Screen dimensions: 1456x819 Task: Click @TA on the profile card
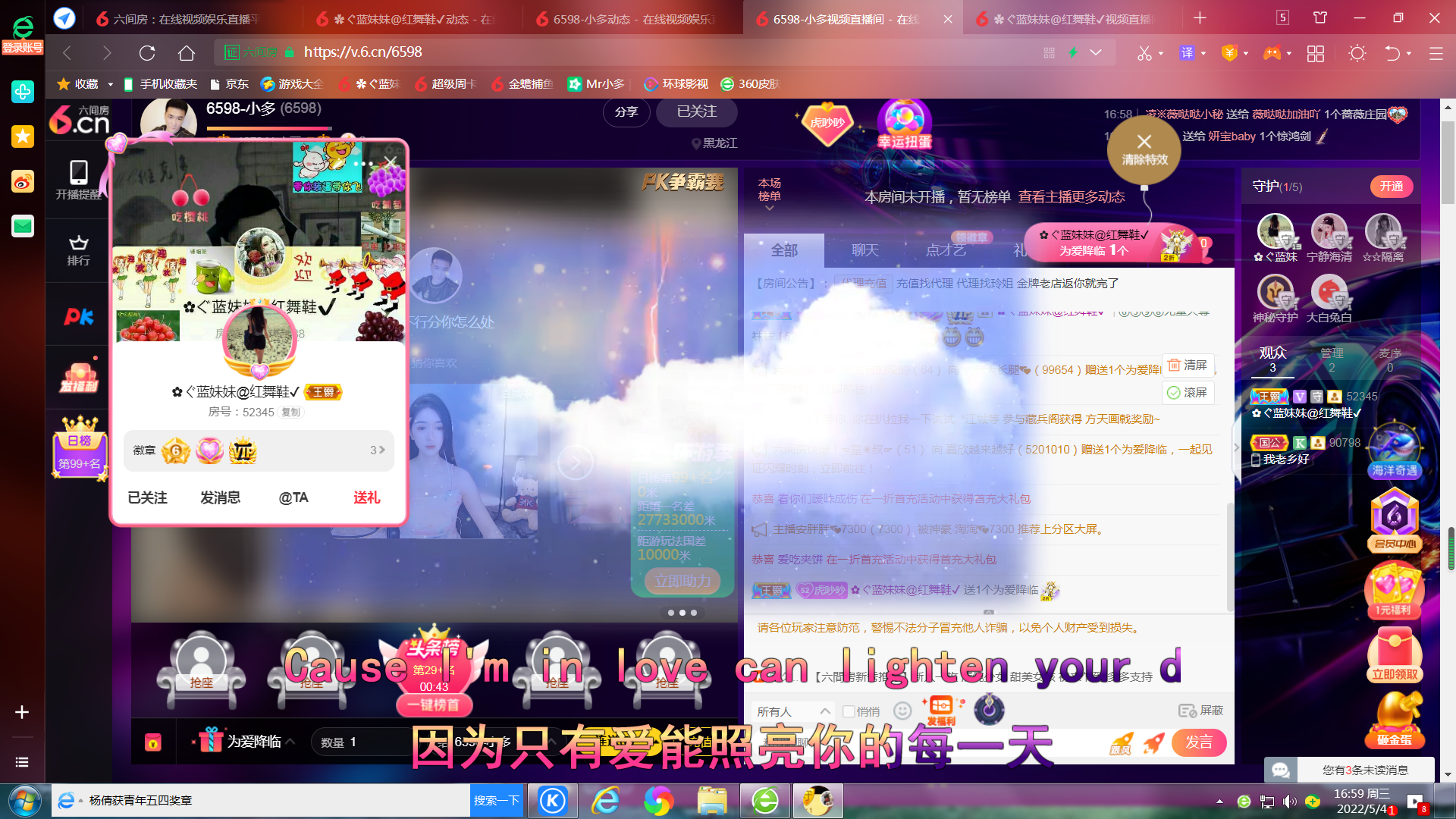pyautogui.click(x=293, y=497)
